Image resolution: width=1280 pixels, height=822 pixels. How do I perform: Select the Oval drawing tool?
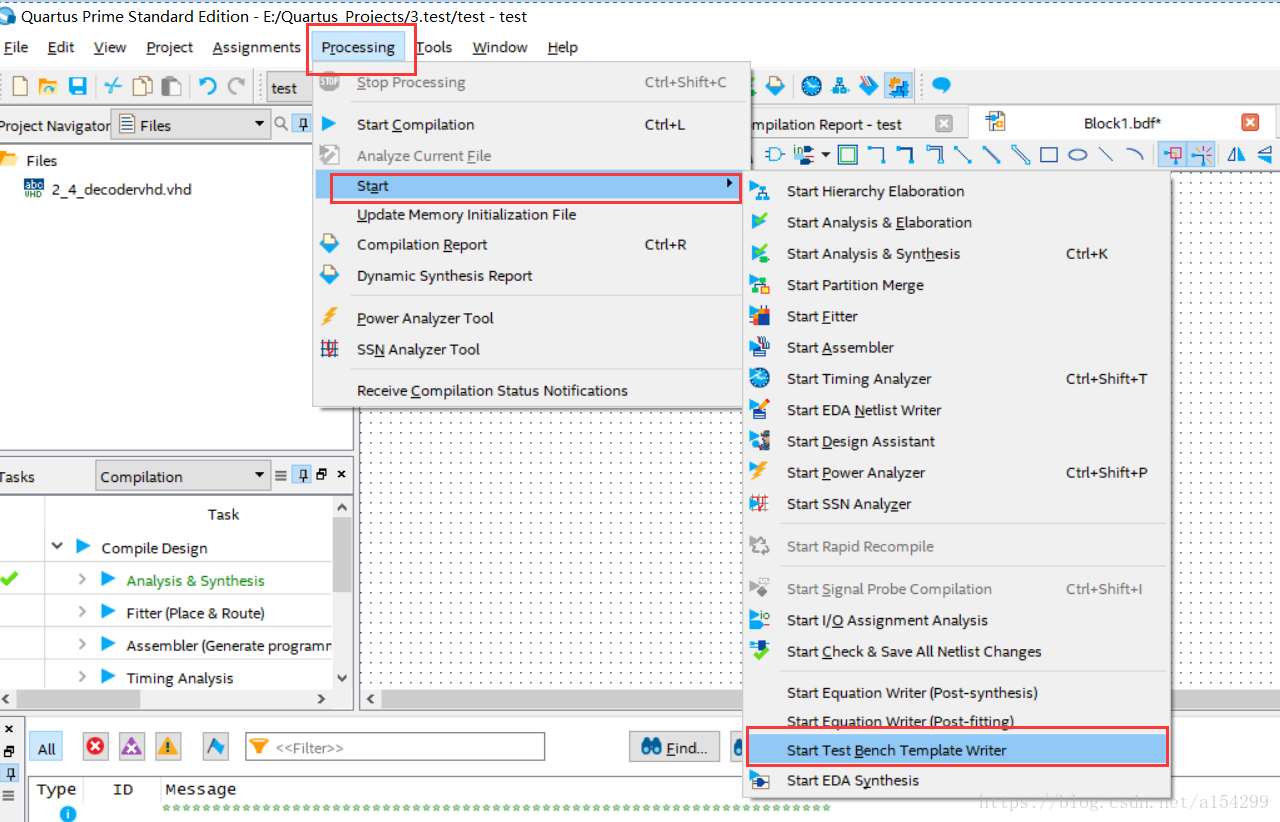pos(1077,154)
